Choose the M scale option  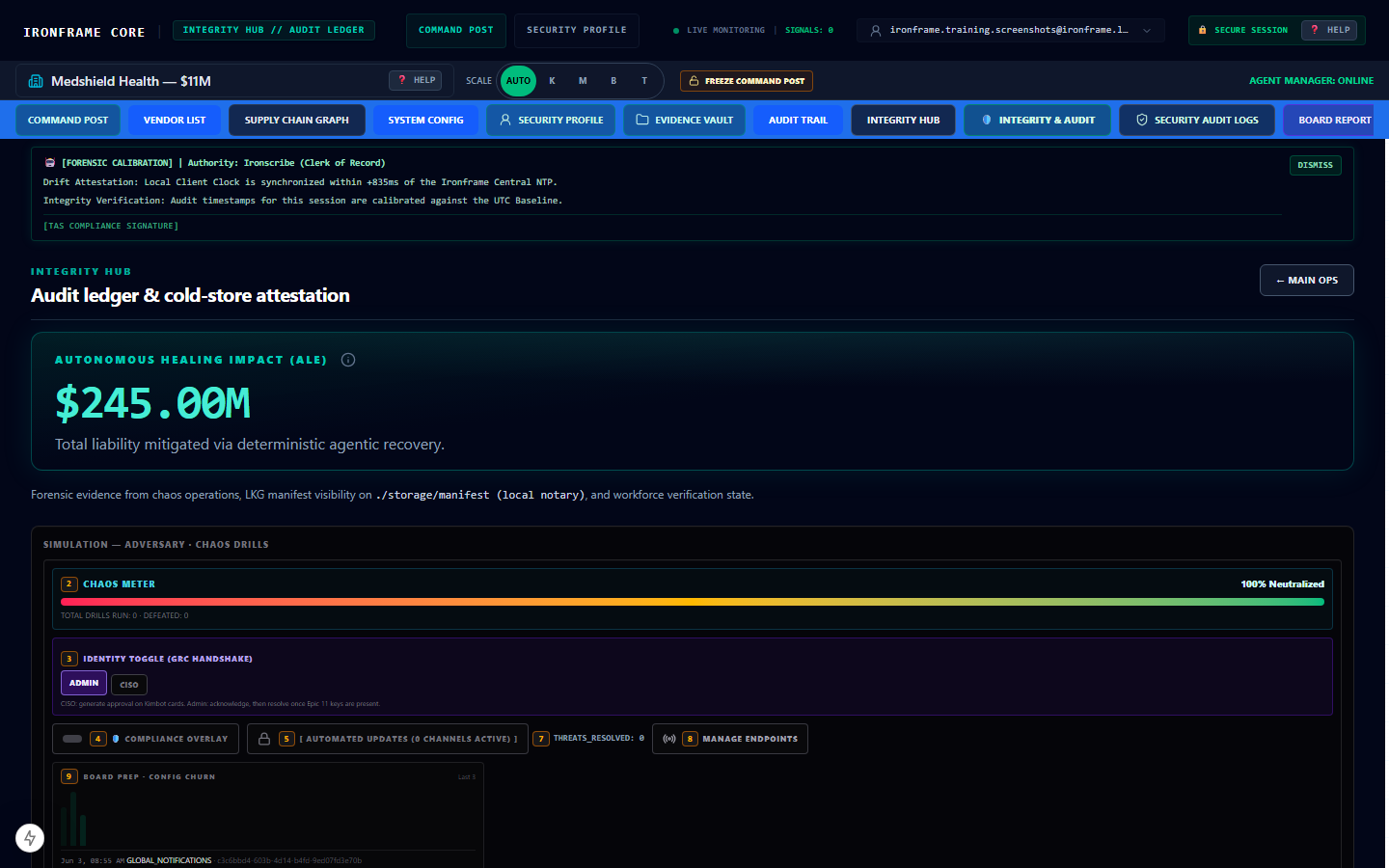583,81
